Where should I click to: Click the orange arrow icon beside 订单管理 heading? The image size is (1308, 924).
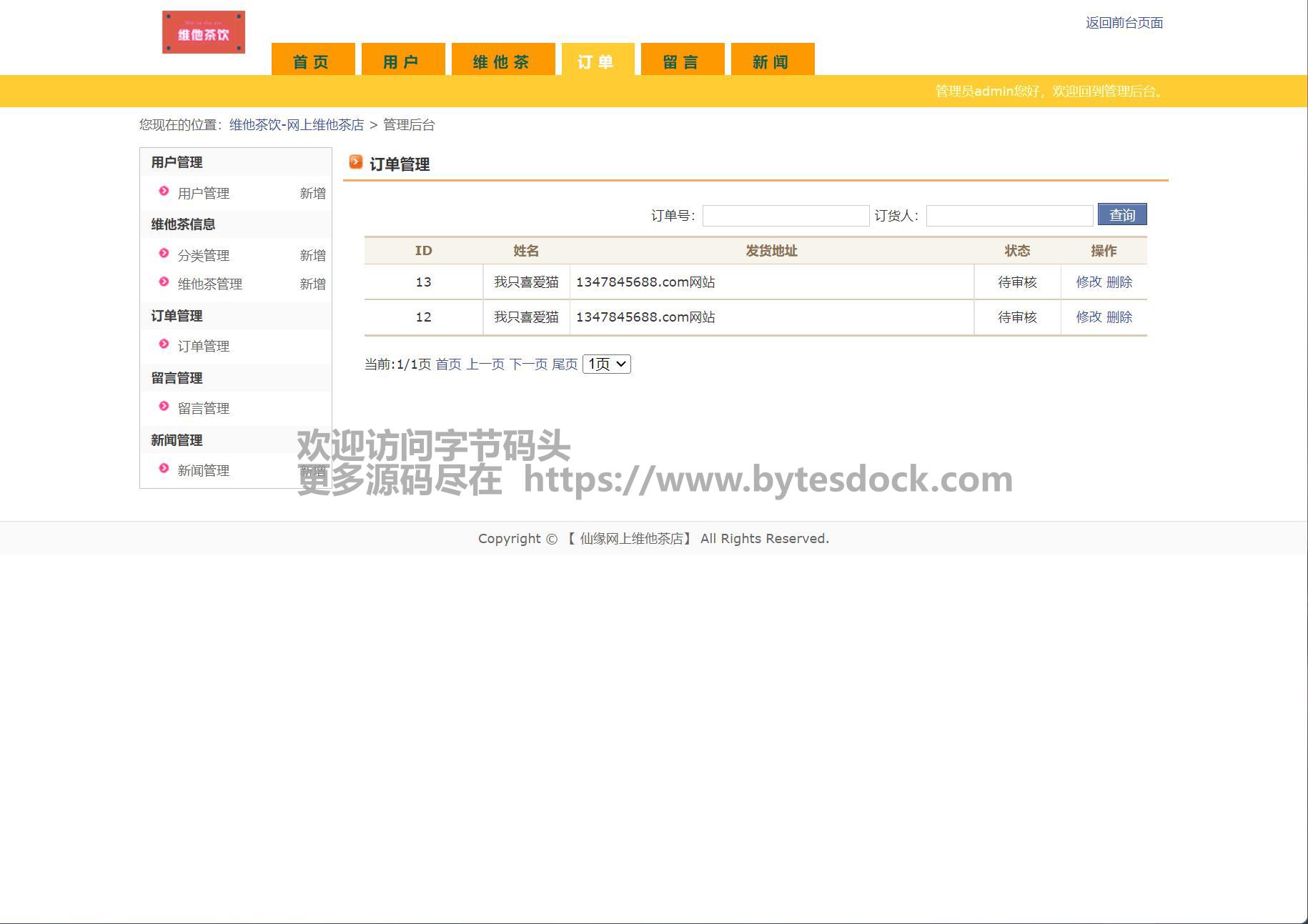pos(356,162)
